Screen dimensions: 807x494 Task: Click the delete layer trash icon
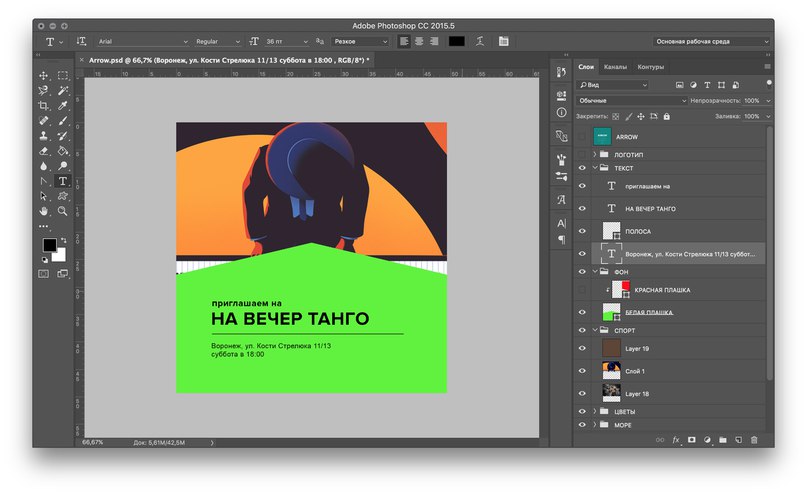pos(754,439)
